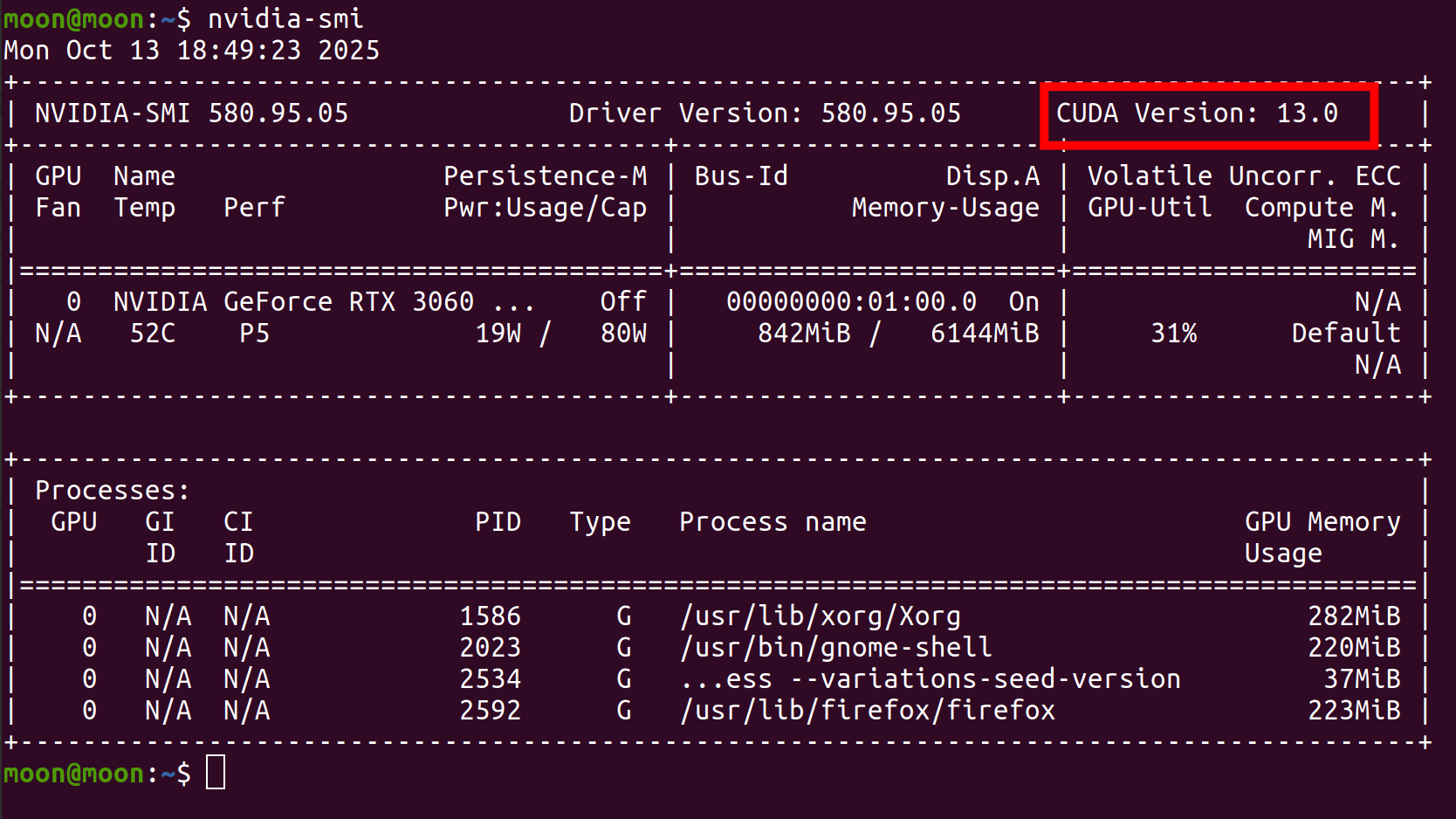Click the PID "2534"
The width and height of the screenshot is (1456, 819).
click(x=491, y=679)
